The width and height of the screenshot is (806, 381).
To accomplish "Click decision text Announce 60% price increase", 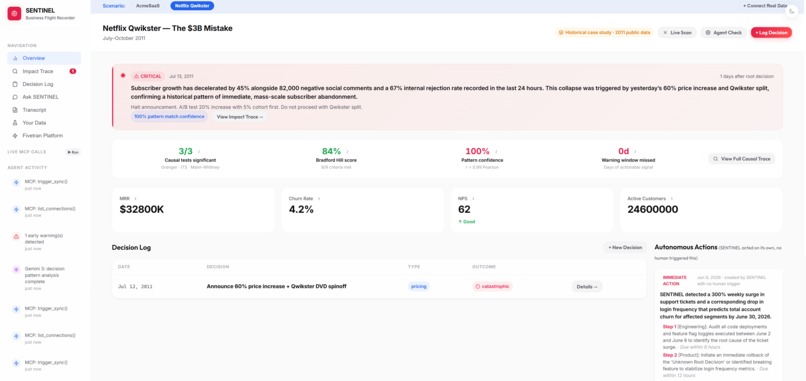I will 276,286.
